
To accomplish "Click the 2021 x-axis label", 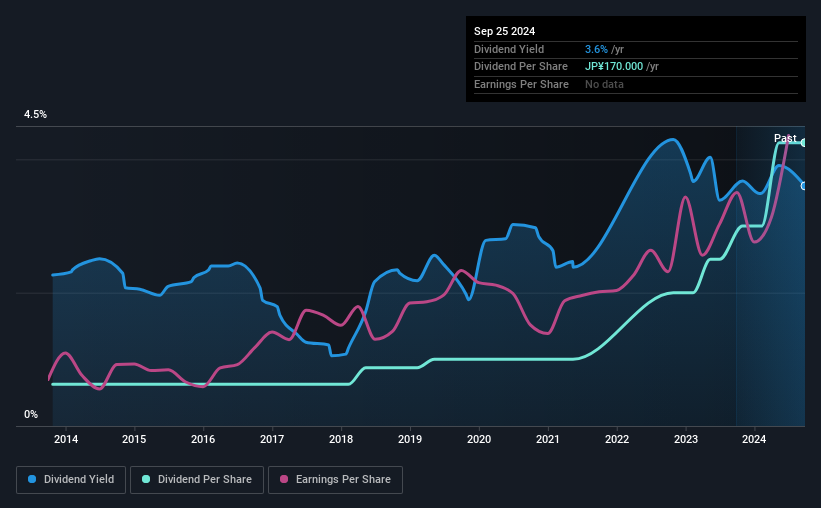I will click(548, 439).
